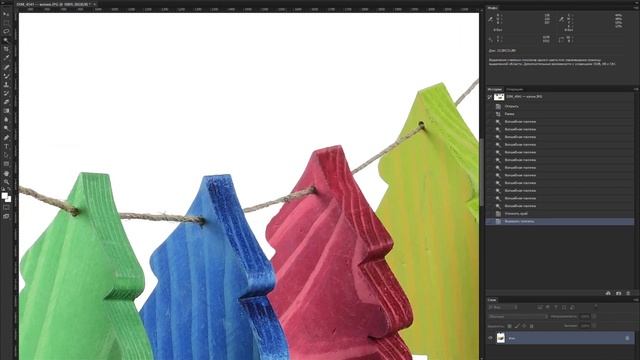
Task: Select the Zoom tool
Action: (x=6, y=182)
